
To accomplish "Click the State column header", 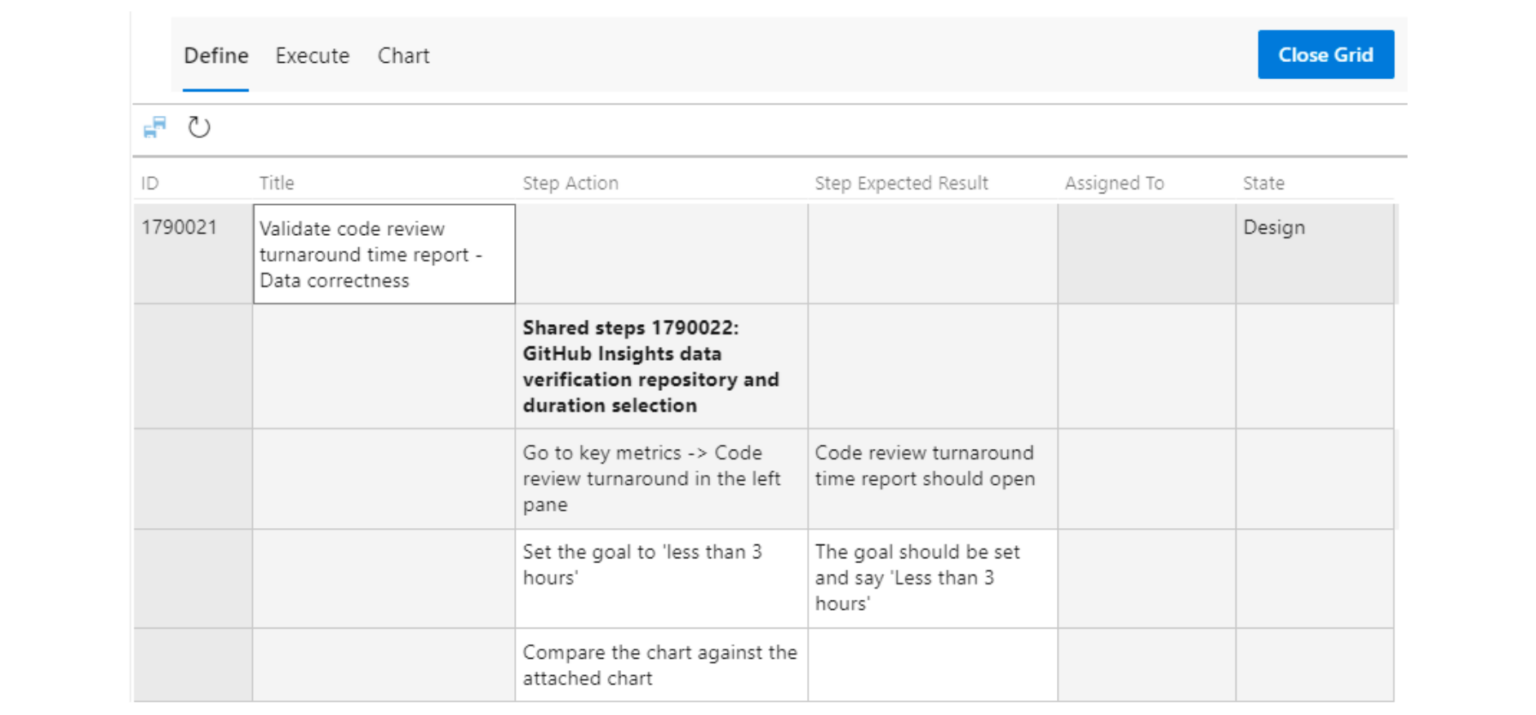I will point(1263,183).
